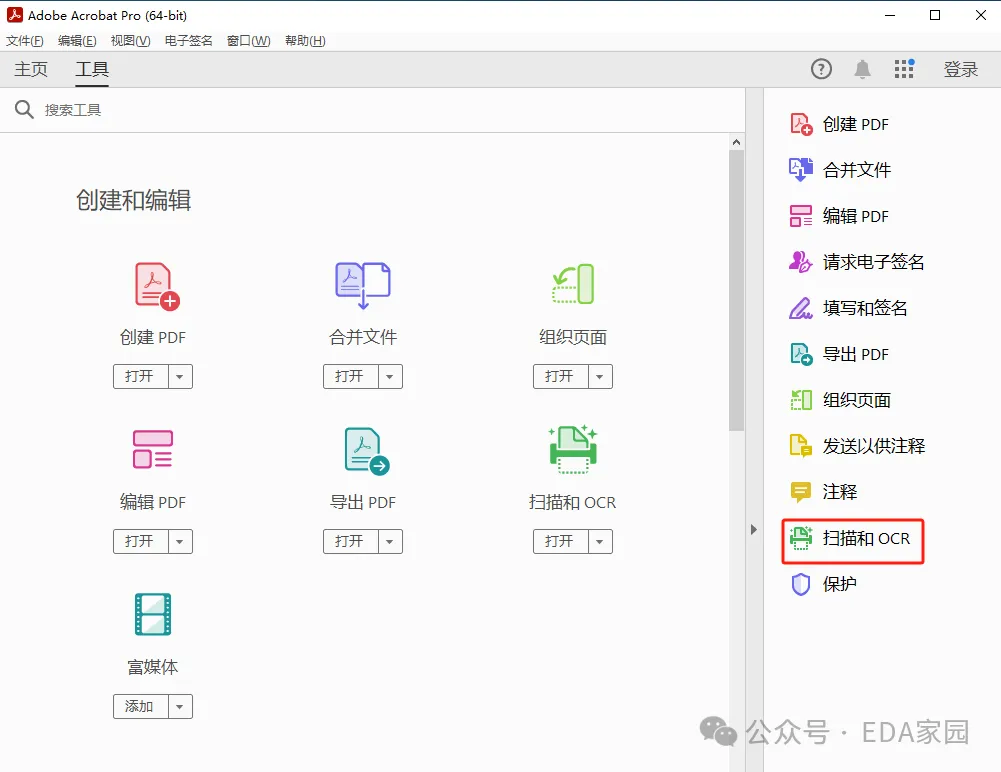Viewport: 1001px width, 772px height.
Task: Click the 登录 sign-in link
Action: pos(961,69)
